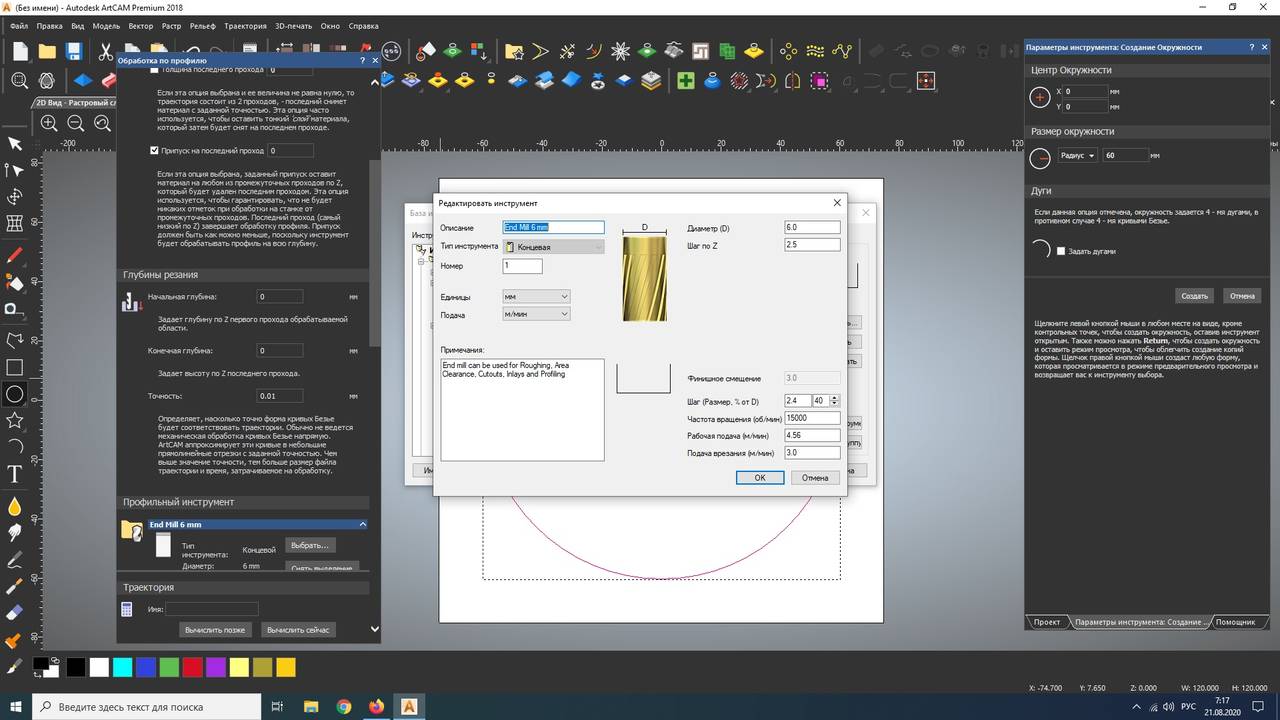Click the Tool Database folder star icon
Viewport: 1280px width, 720px height.
click(x=514, y=50)
